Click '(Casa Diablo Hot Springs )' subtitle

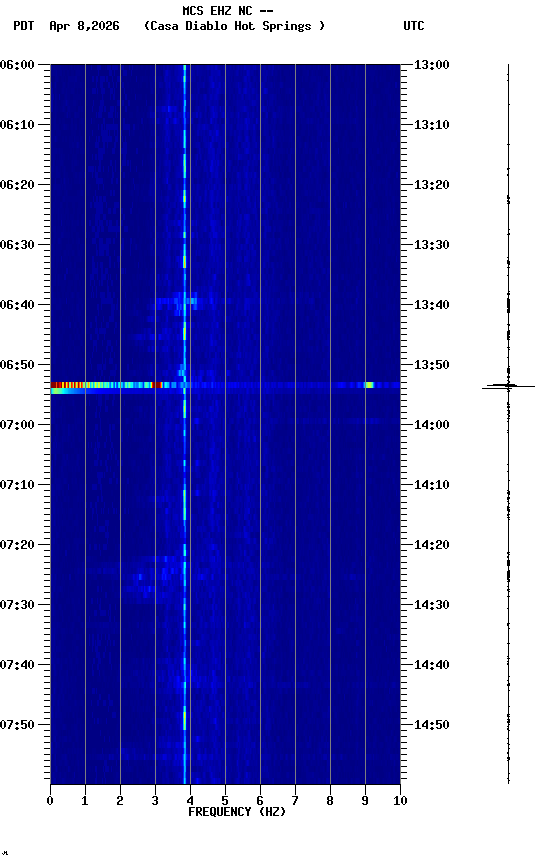[235, 26]
